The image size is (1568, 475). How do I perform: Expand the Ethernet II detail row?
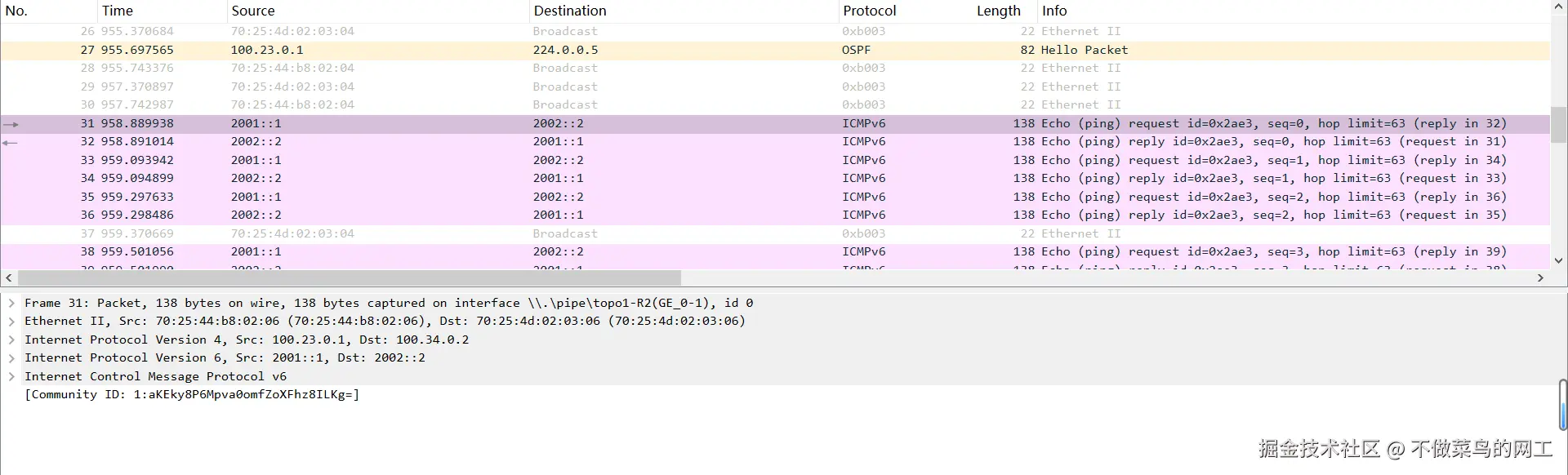(11, 321)
